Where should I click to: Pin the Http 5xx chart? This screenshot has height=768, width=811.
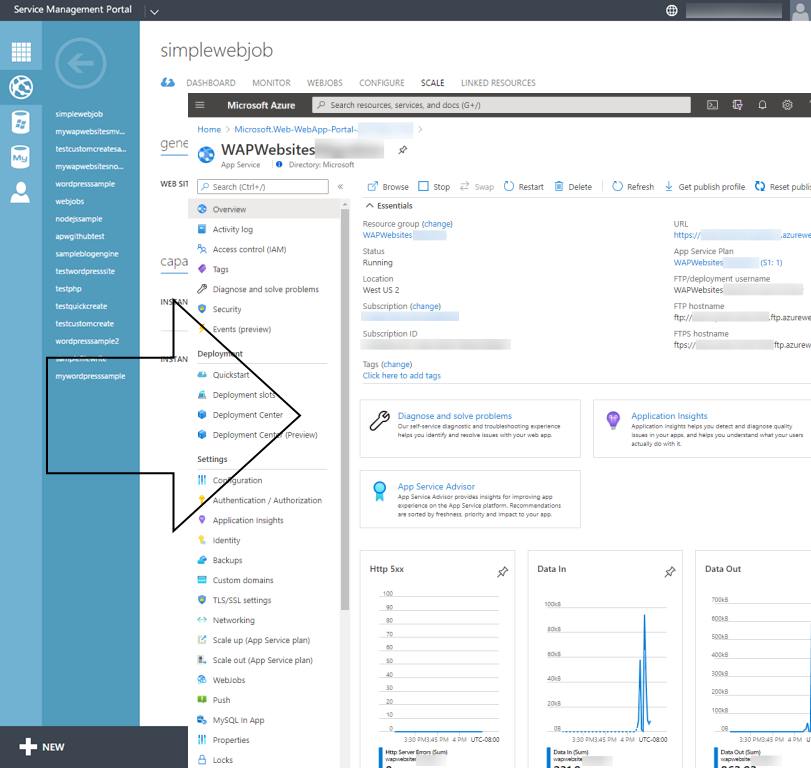(x=502, y=571)
